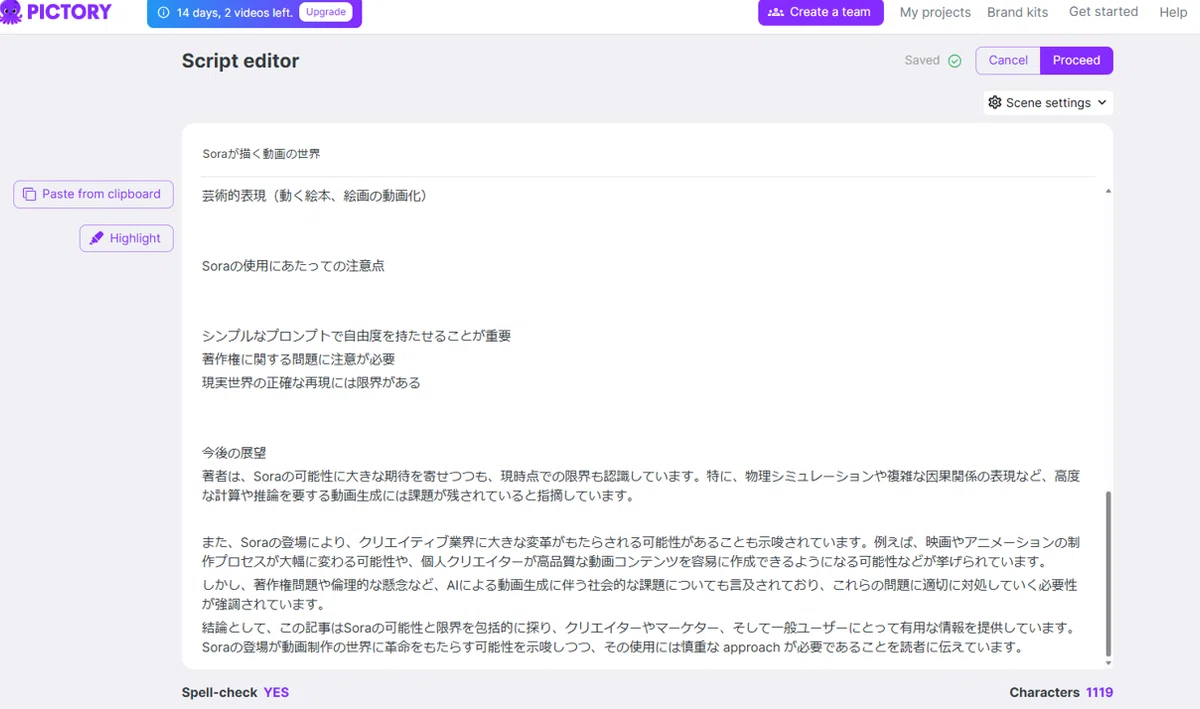Click the title field "Soraが描く動画の世界"
The height and width of the screenshot is (709, 1200).
point(648,154)
